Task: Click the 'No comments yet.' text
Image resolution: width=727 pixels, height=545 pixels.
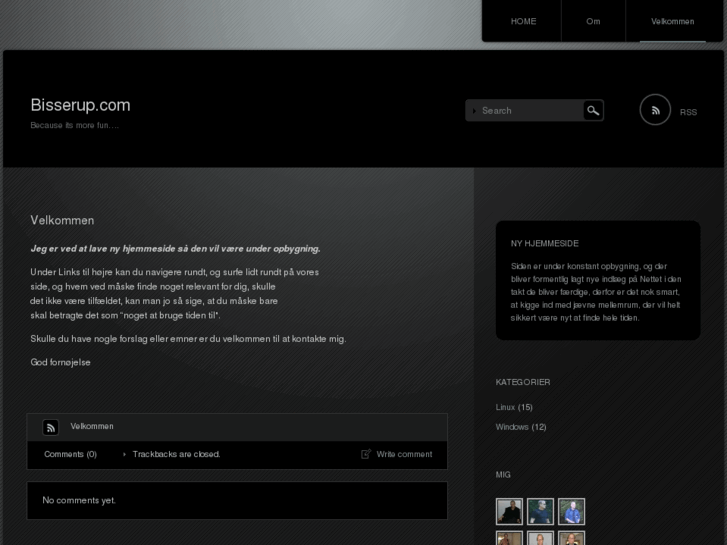Action: (x=79, y=500)
